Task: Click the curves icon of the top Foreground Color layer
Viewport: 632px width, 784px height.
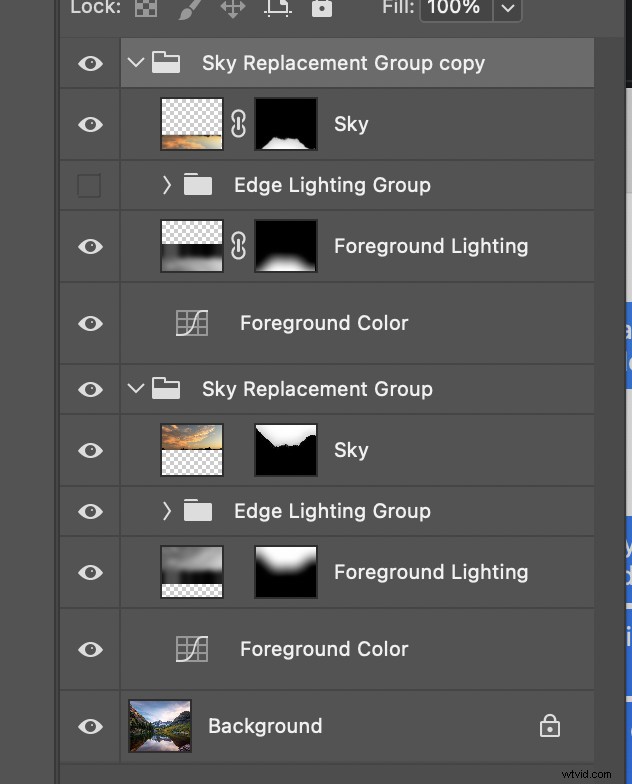Action: [x=191, y=323]
